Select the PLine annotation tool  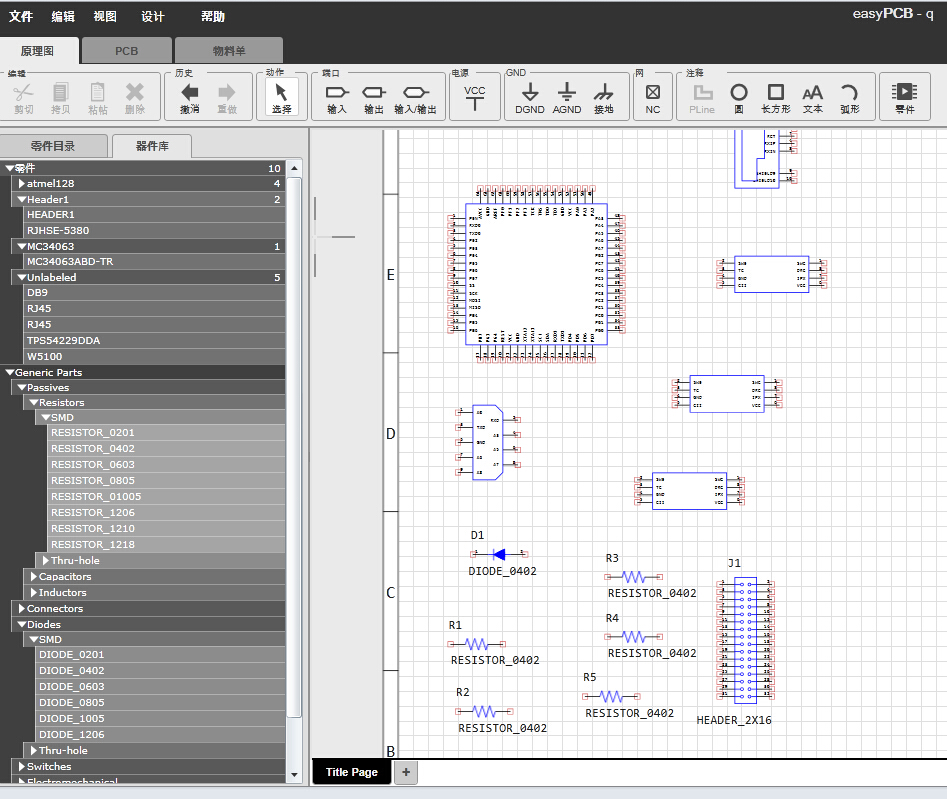coord(702,92)
